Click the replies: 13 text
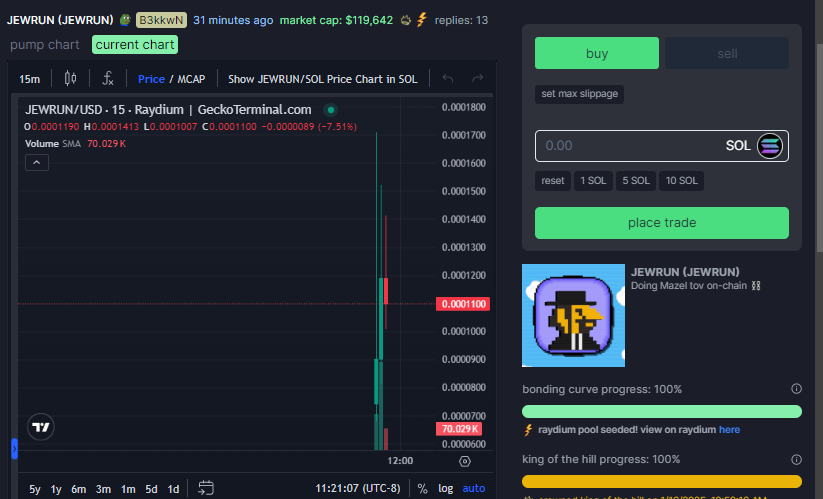Image resolution: width=823 pixels, height=499 pixels. point(461,20)
